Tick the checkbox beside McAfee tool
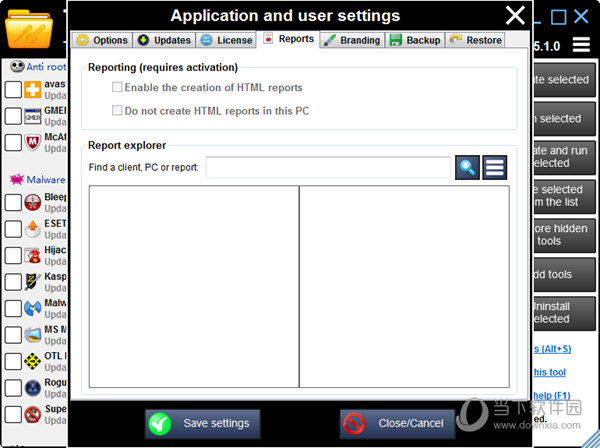 (x=13, y=142)
